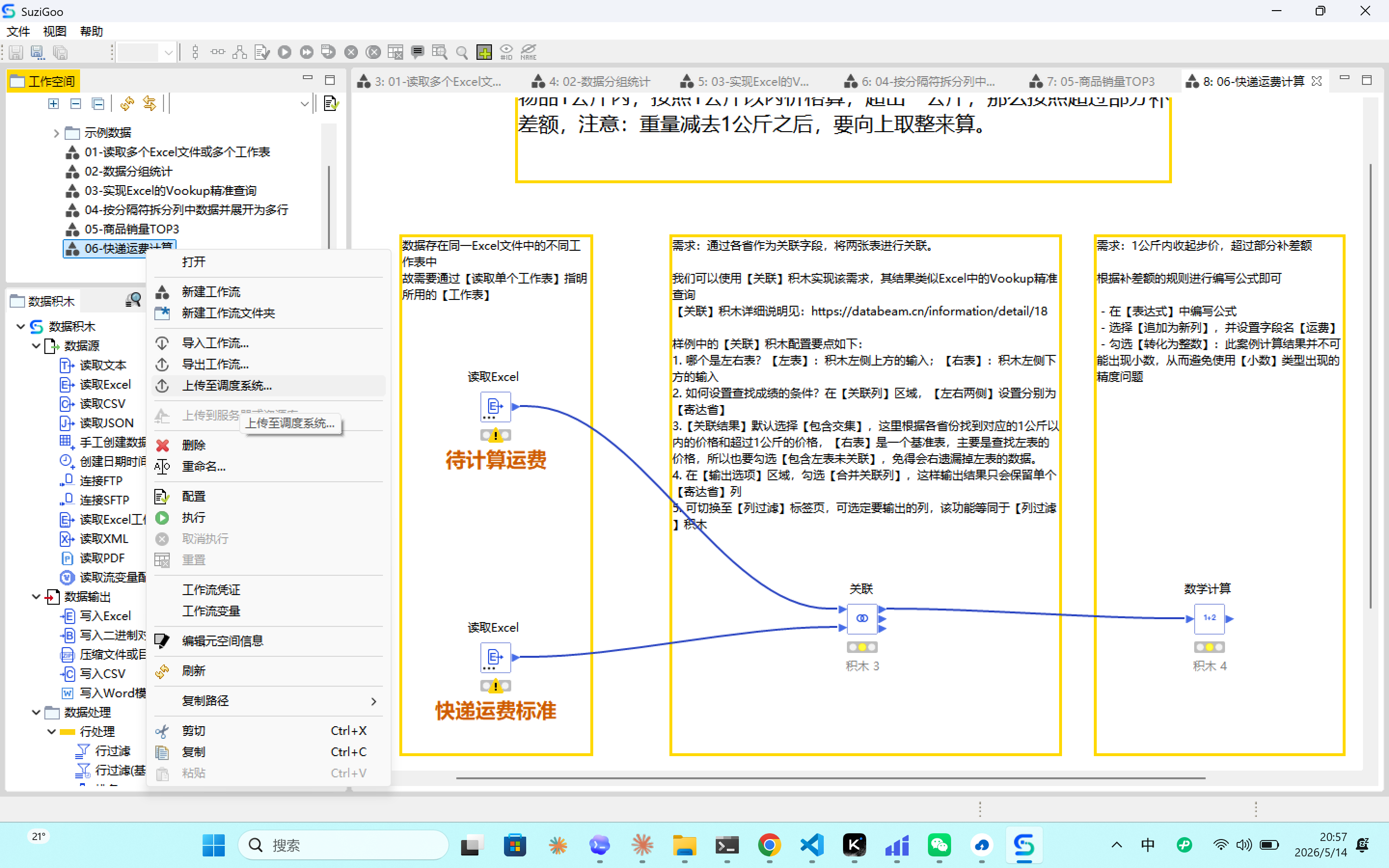Show hidden system tray icons
The height and width of the screenshot is (868, 1389).
point(1117,845)
